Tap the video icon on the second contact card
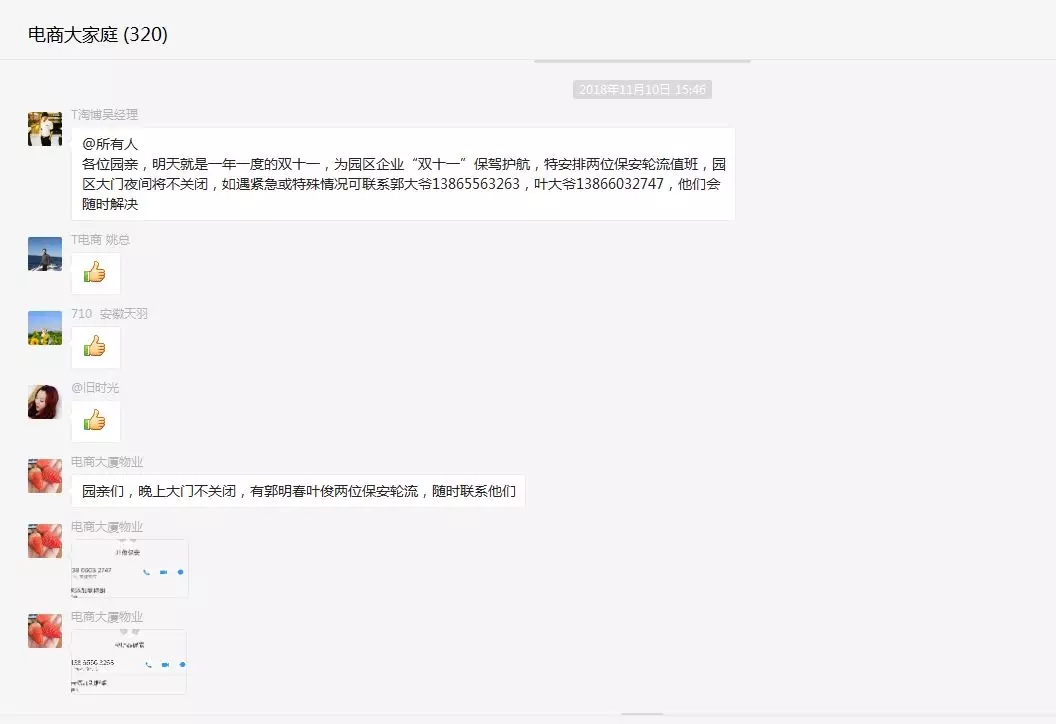The width and height of the screenshot is (1056, 724). click(x=165, y=664)
